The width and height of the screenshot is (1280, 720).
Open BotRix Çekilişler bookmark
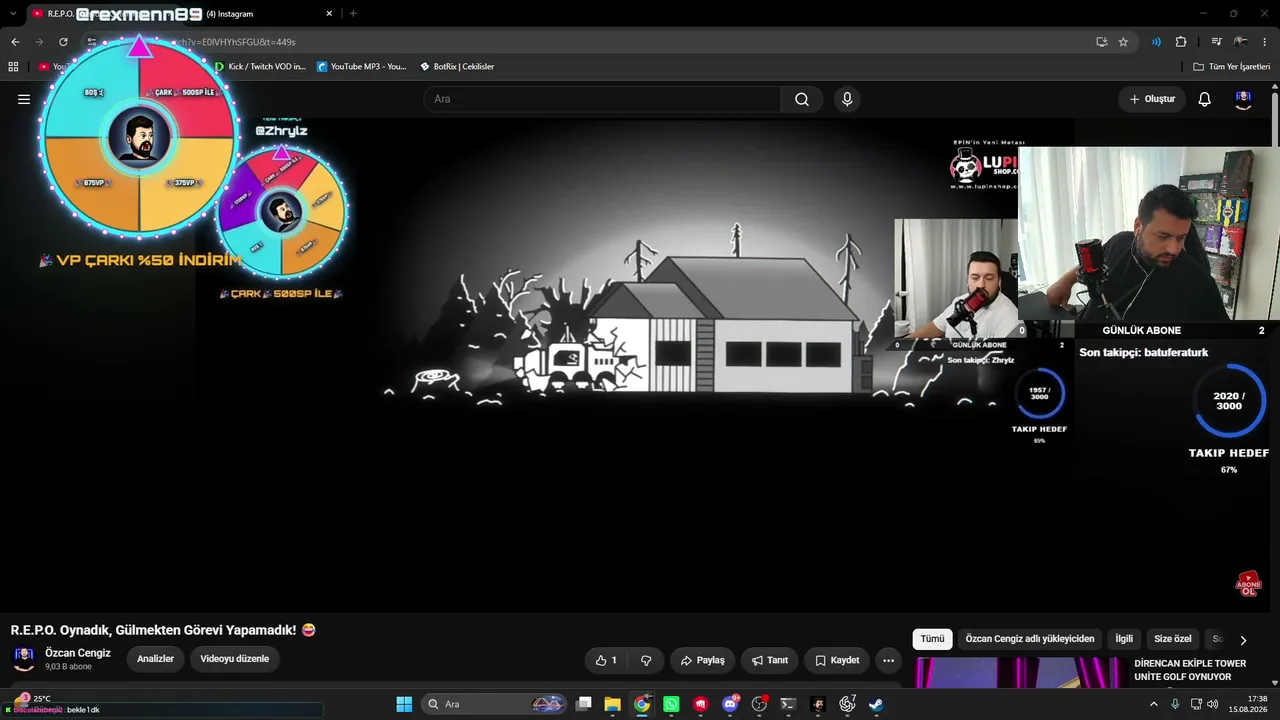click(x=457, y=67)
